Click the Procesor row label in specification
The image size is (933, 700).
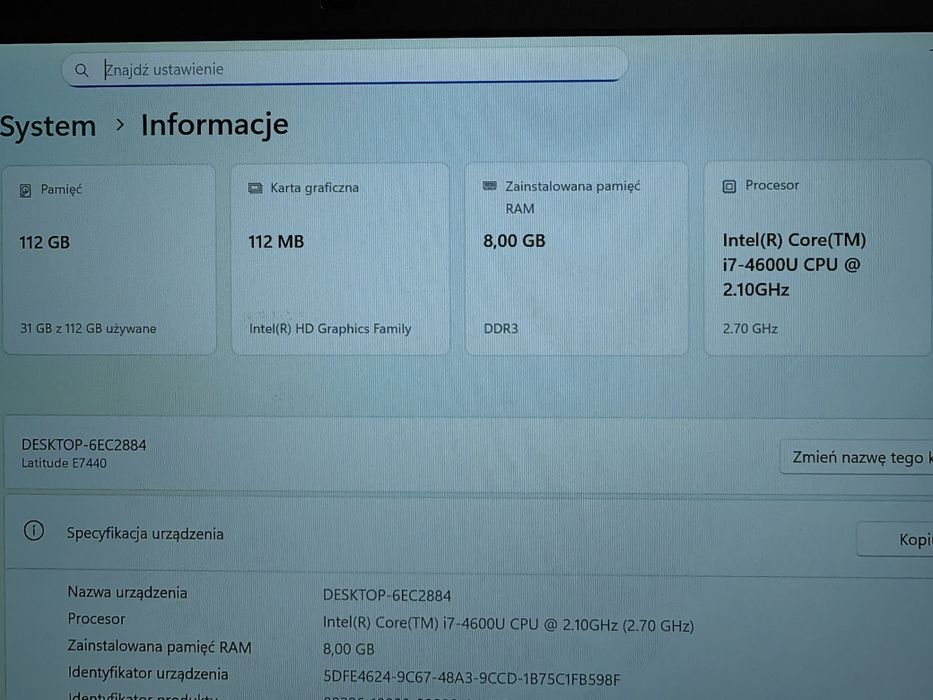tap(96, 619)
